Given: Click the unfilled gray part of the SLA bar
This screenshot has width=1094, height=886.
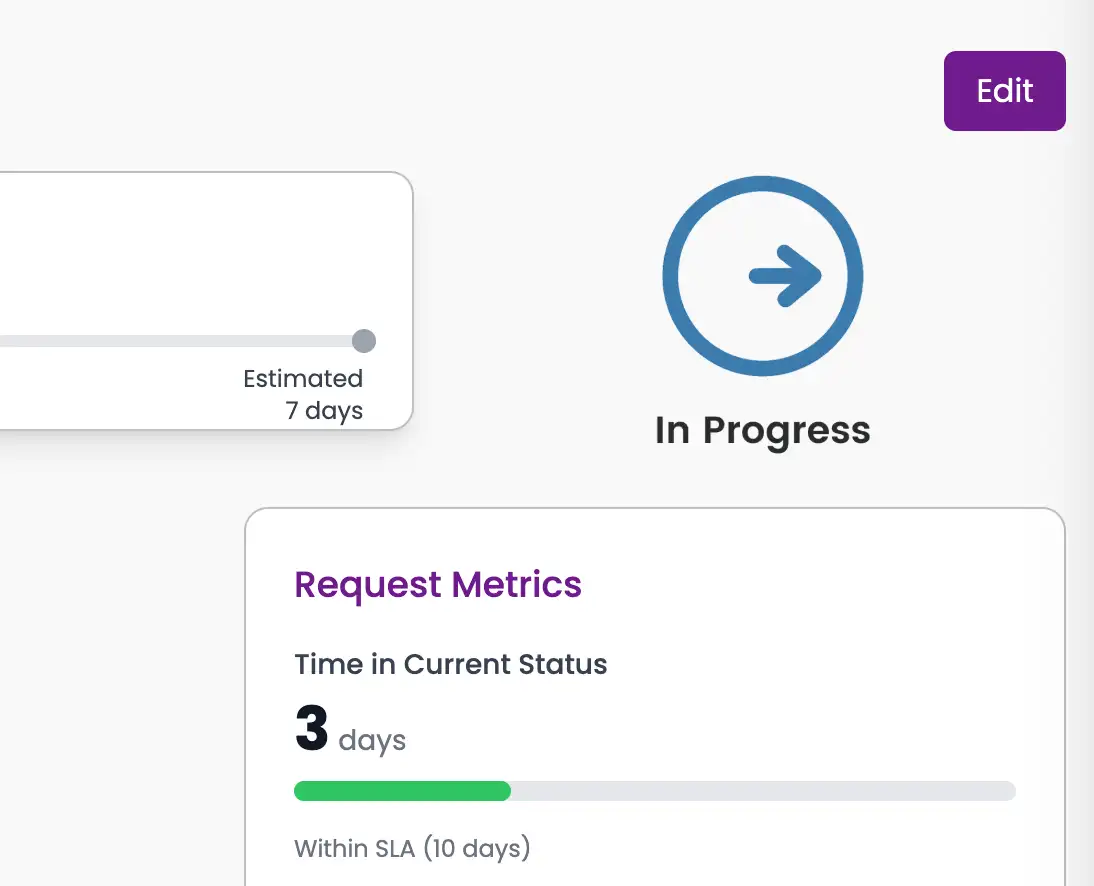Looking at the screenshot, I should (x=760, y=791).
